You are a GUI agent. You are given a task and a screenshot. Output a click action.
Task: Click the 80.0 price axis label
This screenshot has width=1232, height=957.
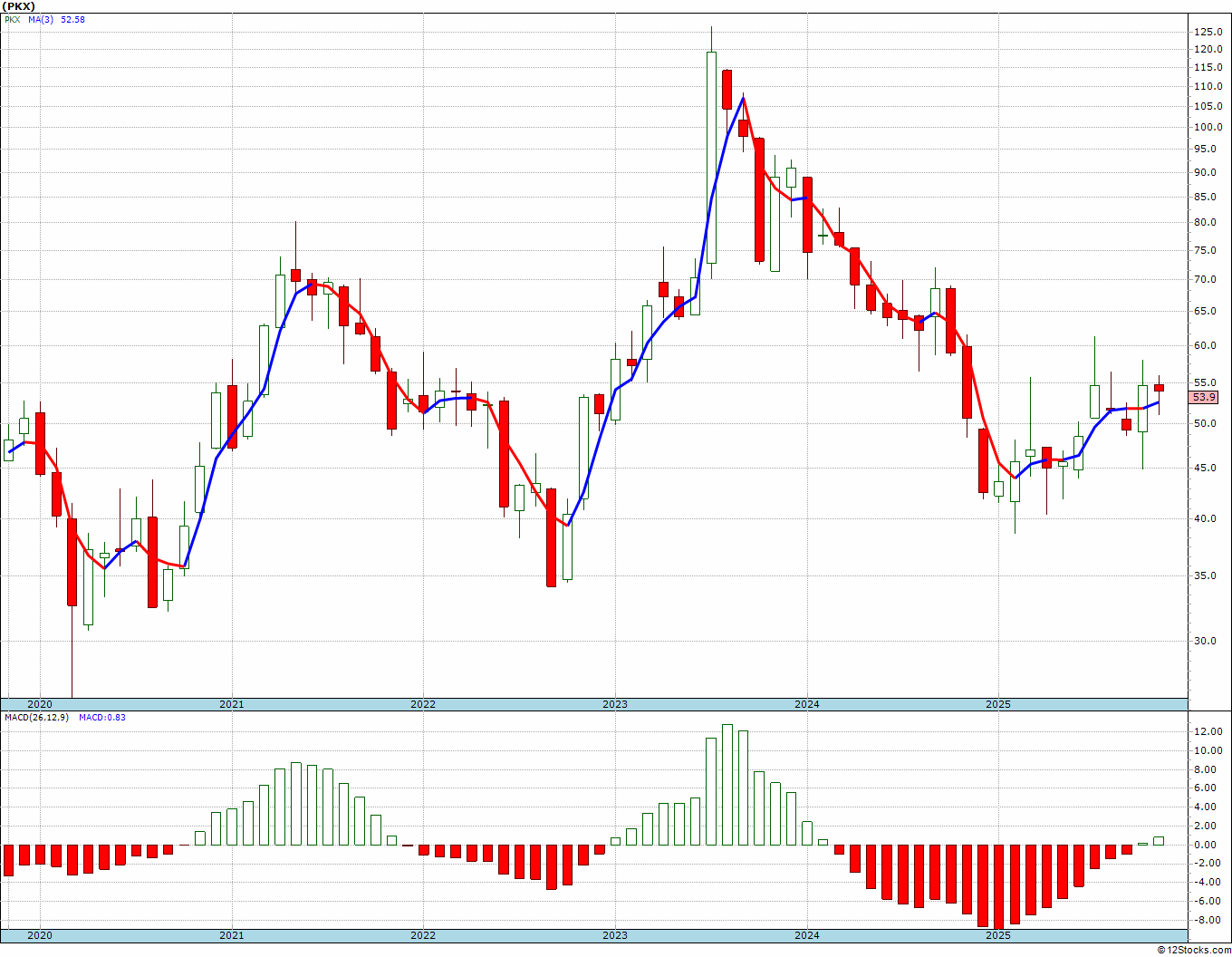pyautogui.click(x=1205, y=222)
